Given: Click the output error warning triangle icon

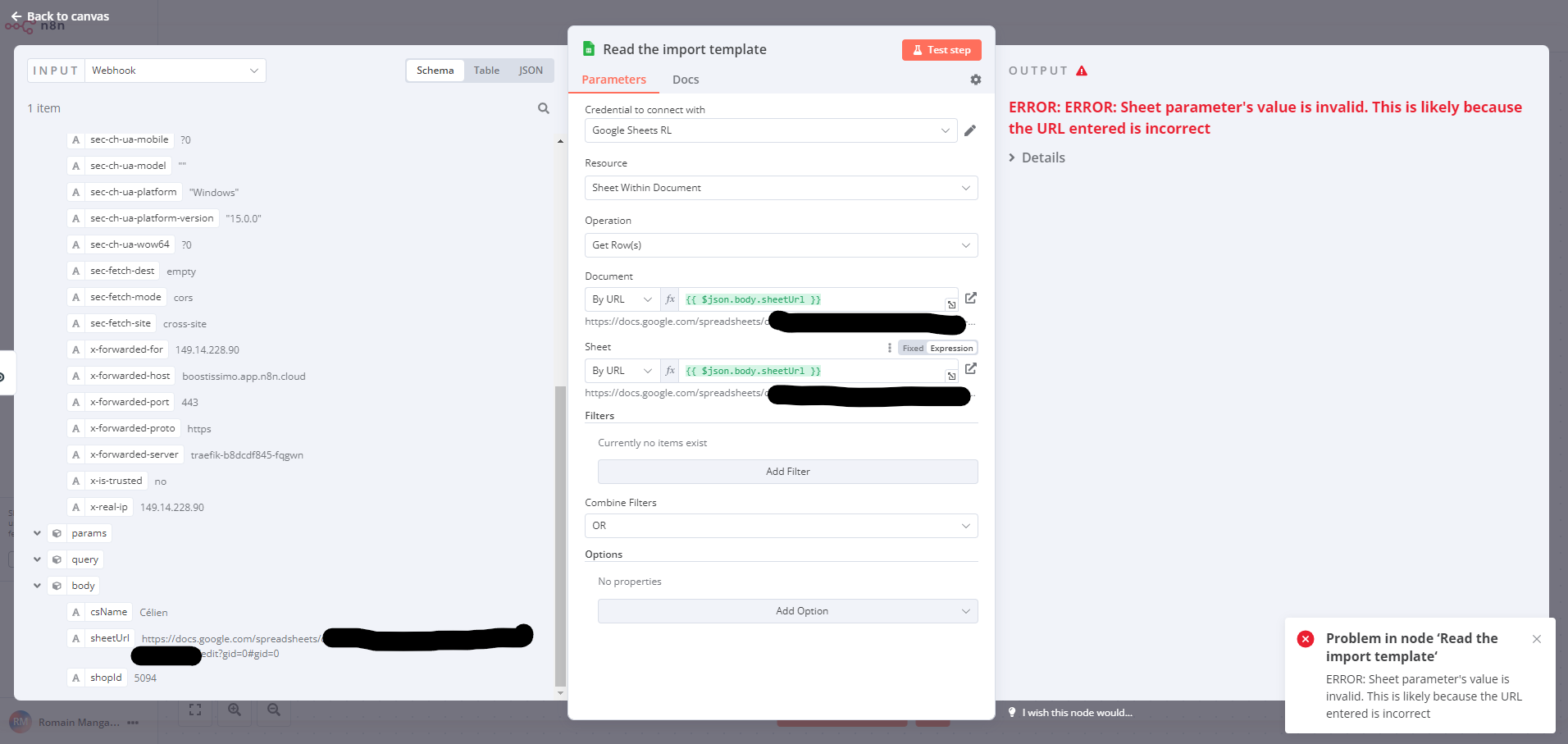Looking at the screenshot, I should [1082, 71].
